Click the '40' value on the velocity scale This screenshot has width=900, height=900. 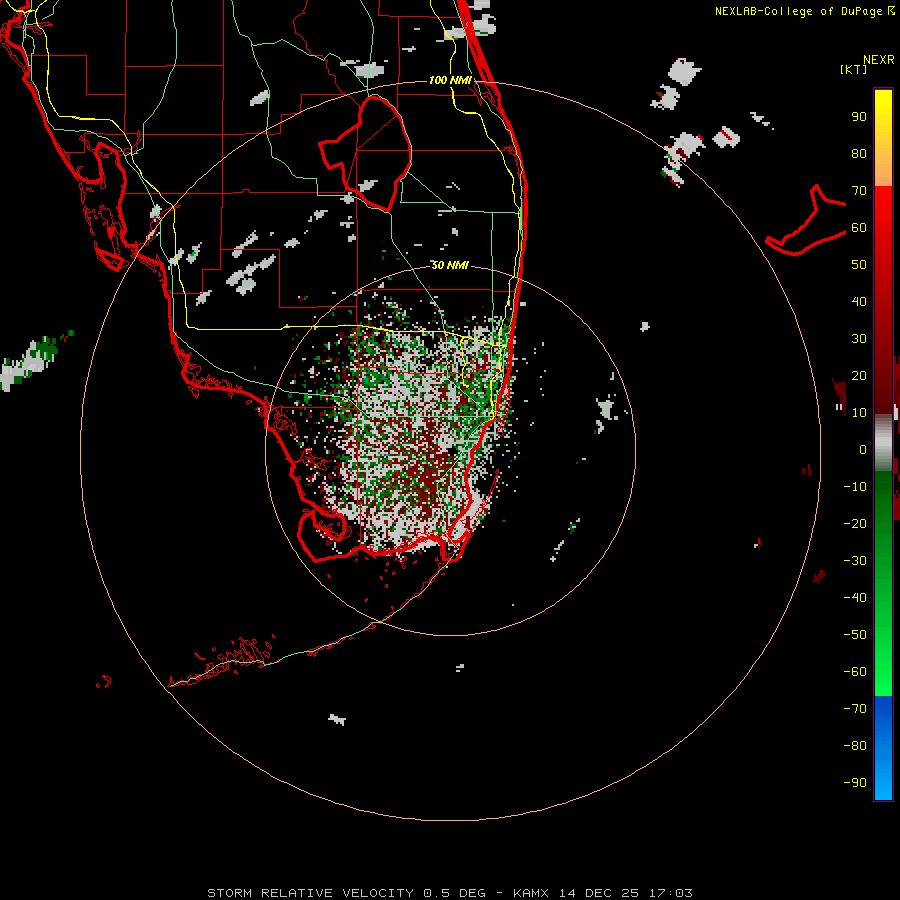click(x=859, y=301)
